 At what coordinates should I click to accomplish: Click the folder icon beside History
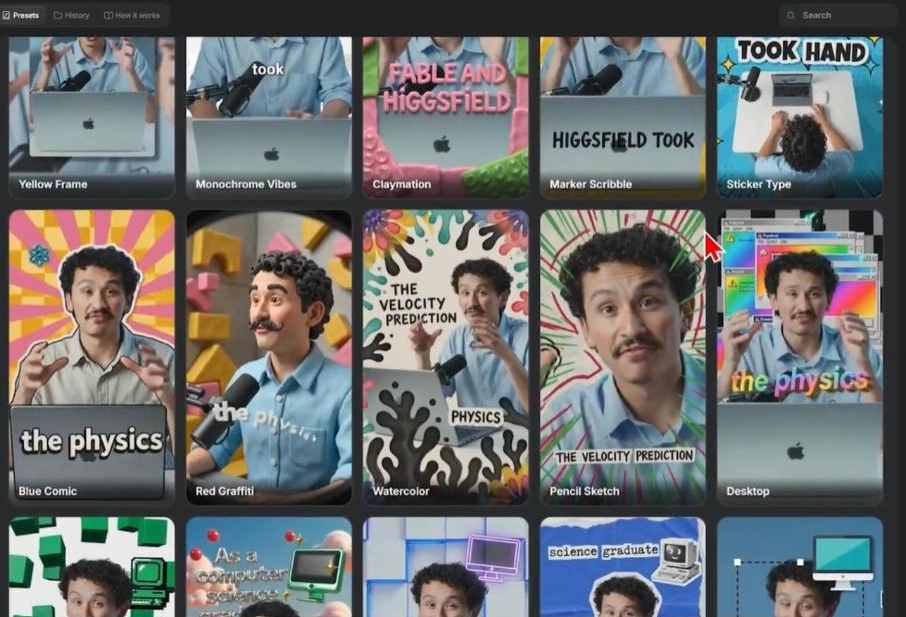[58, 15]
